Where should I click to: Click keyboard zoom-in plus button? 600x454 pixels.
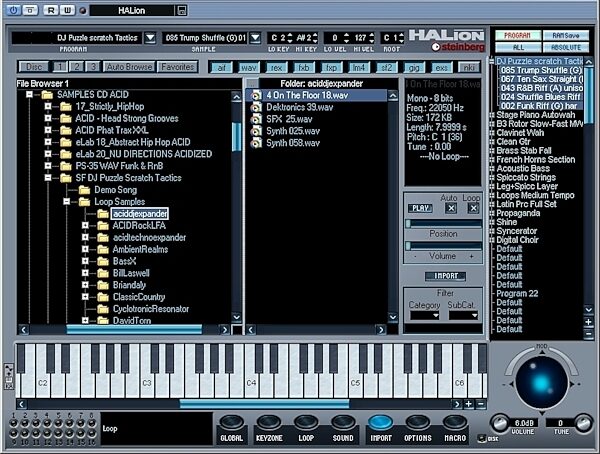coord(468,404)
